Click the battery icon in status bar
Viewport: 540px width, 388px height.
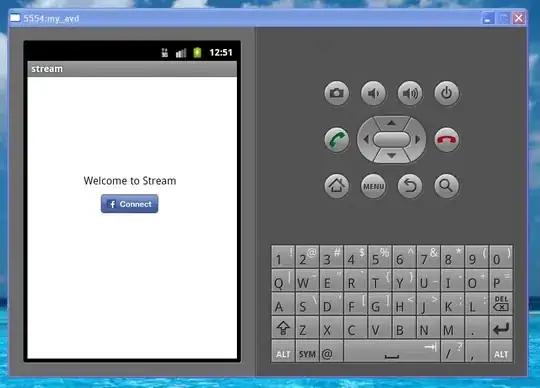(197, 52)
